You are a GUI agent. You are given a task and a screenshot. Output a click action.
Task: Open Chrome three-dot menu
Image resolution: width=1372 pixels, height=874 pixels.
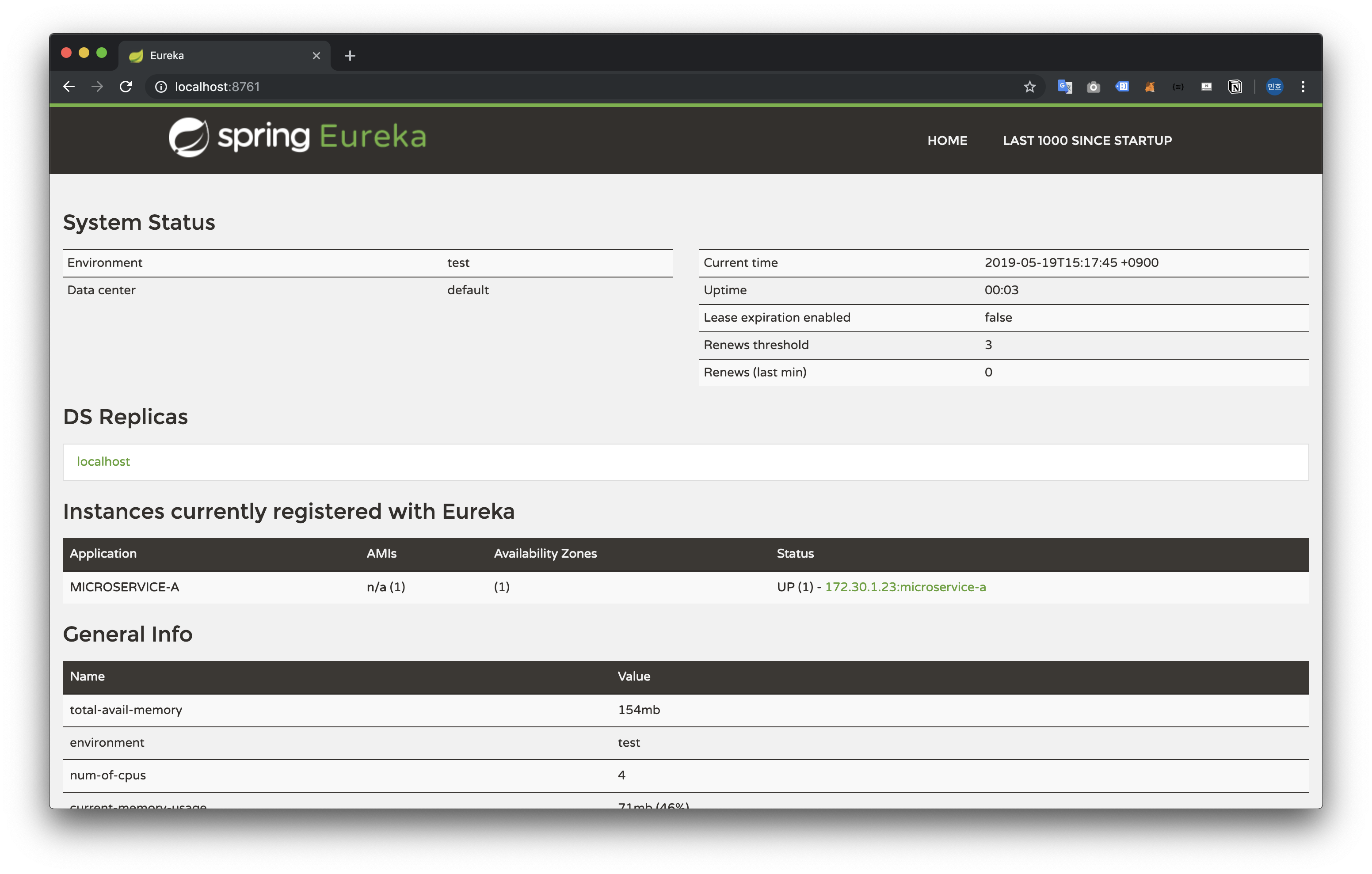[1303, 87]
